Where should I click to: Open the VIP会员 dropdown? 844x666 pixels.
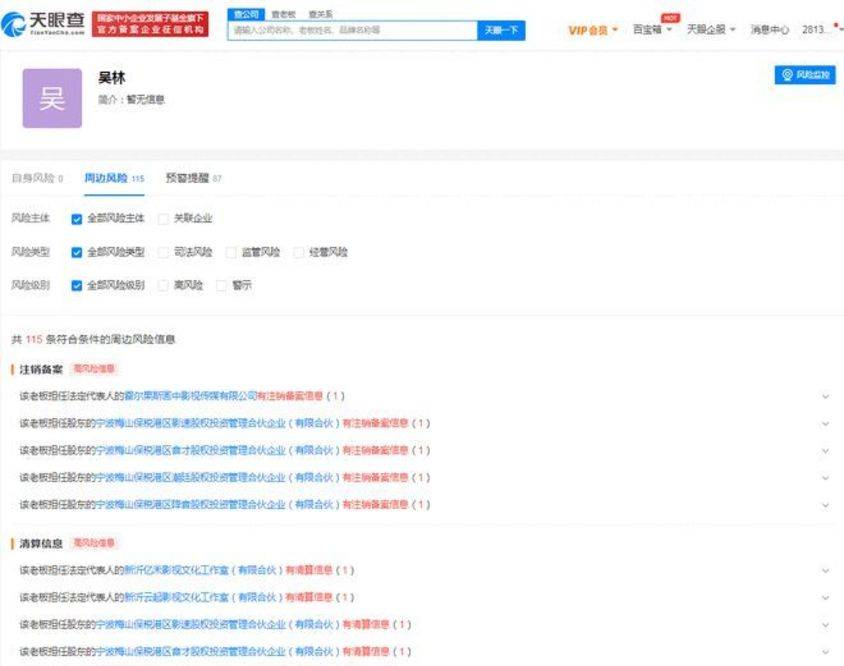click(x=593, y=30)
